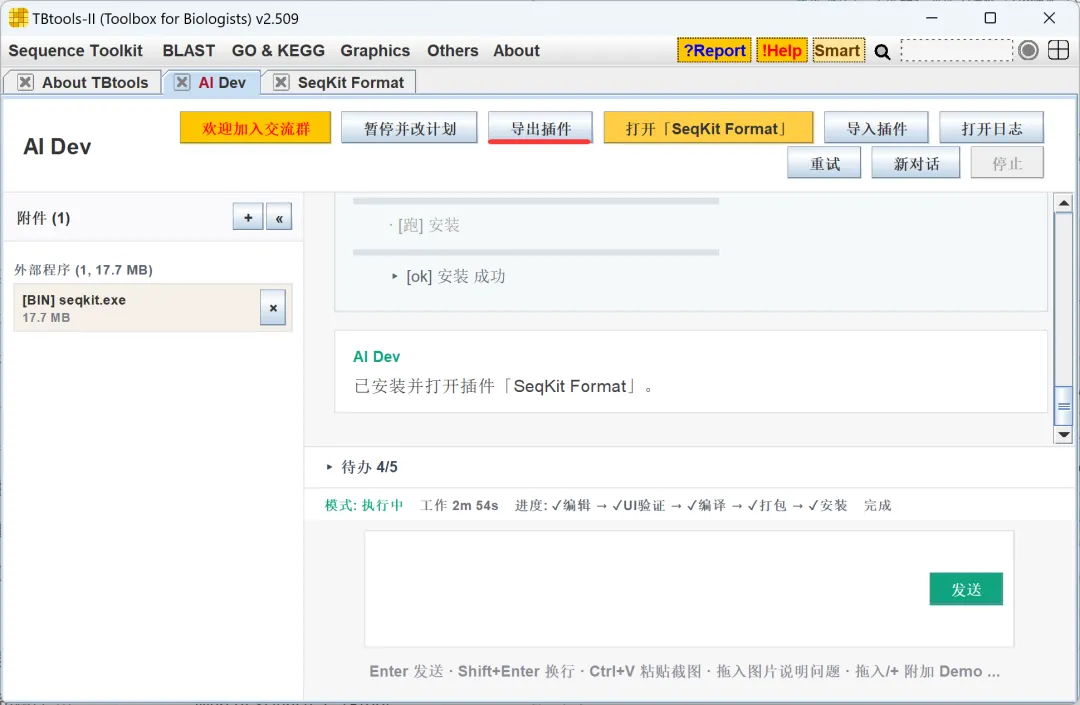The height and width of the screenshot is (705, 1080).
Task: Click the chat scrollbar down arrow
Action: pos(1063,434)
